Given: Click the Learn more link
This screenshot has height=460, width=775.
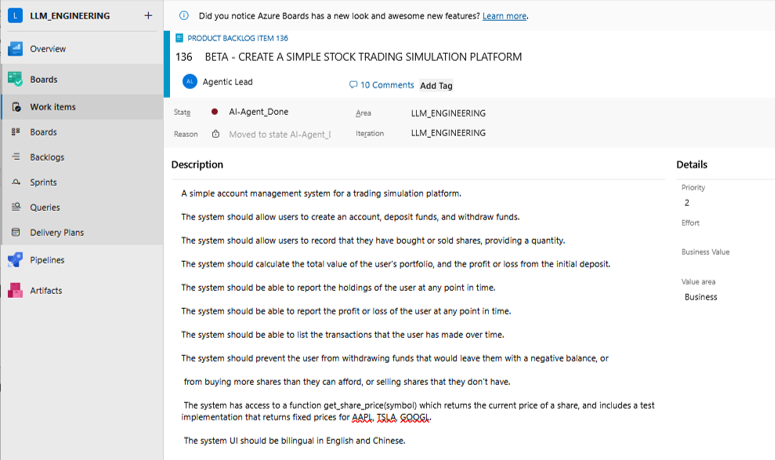Looking at the screenshot, I should [504, 16].
